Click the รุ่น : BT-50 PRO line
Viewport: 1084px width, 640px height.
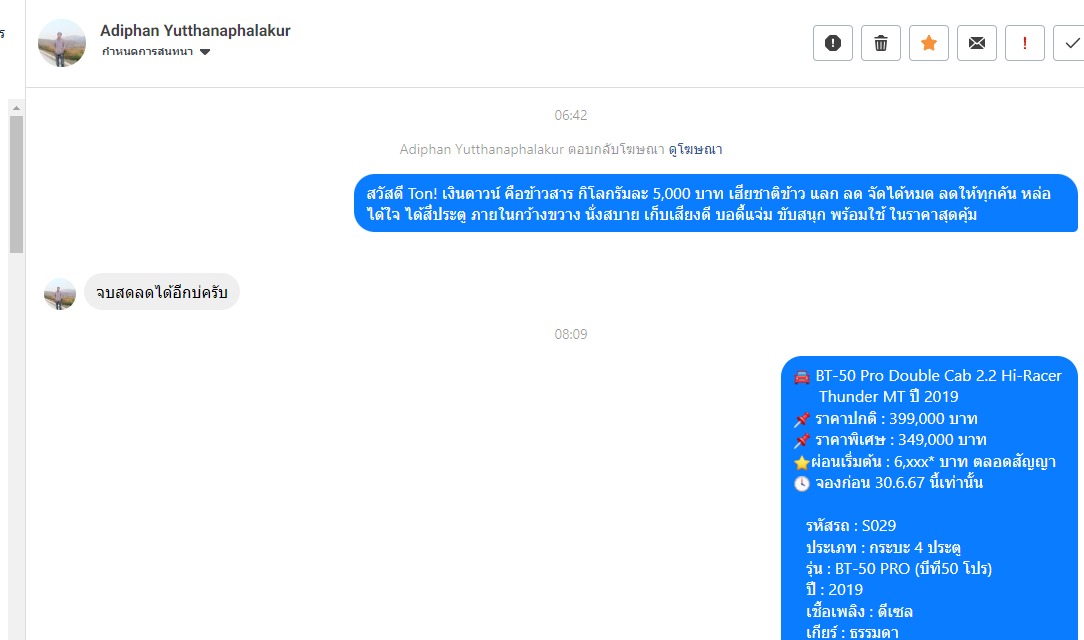(x=899, y=569)
